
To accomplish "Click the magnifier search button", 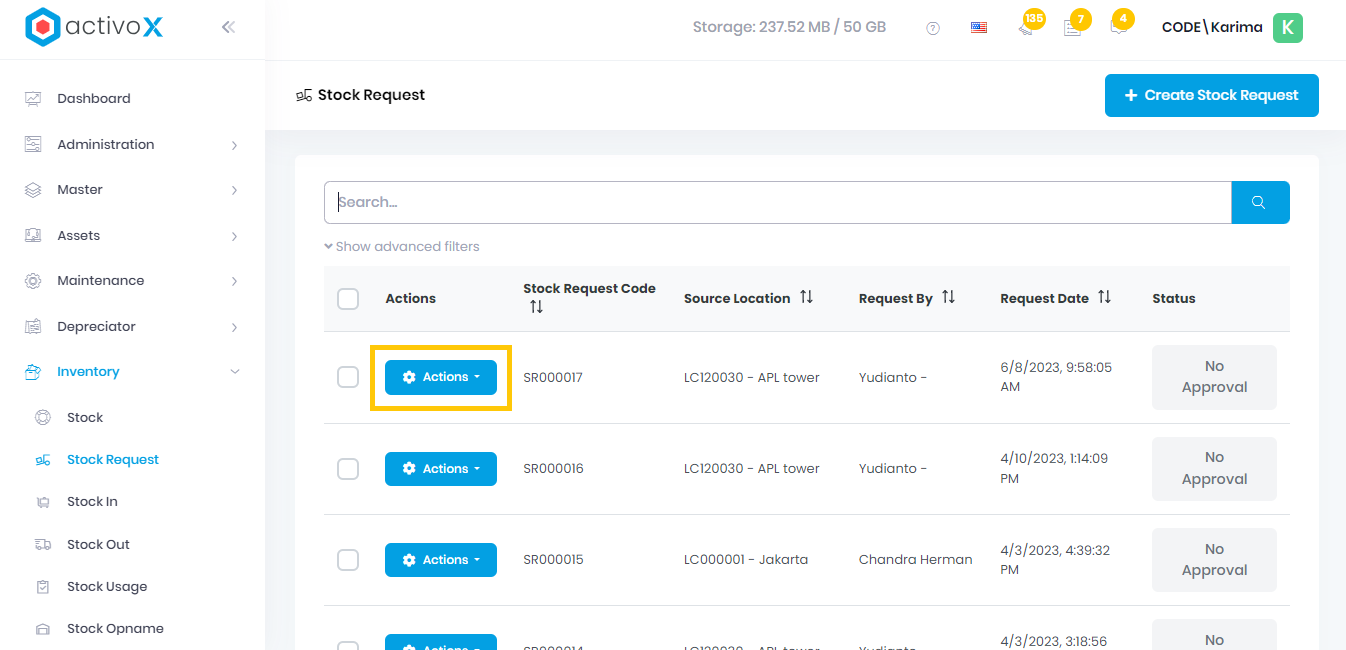I will point(1259,202).
